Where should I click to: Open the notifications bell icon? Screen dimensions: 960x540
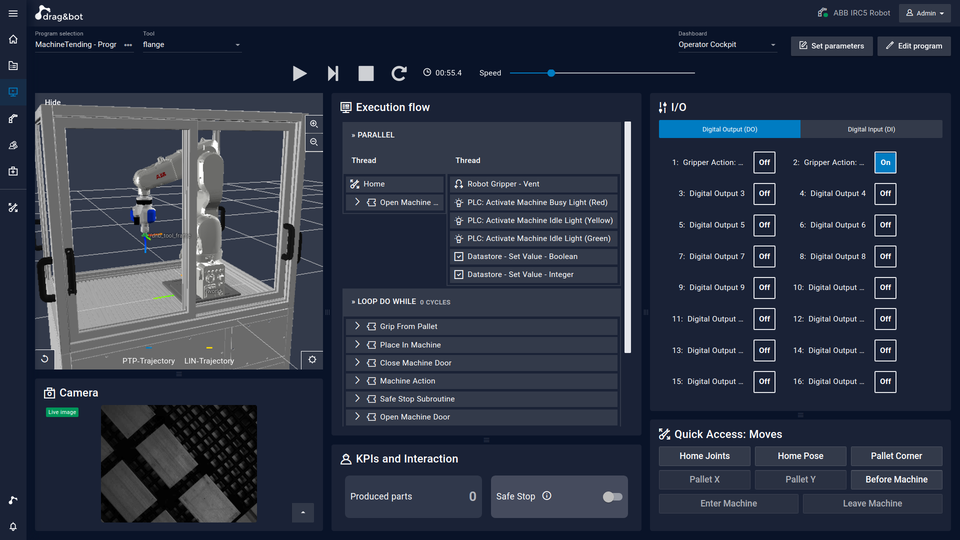13,527
